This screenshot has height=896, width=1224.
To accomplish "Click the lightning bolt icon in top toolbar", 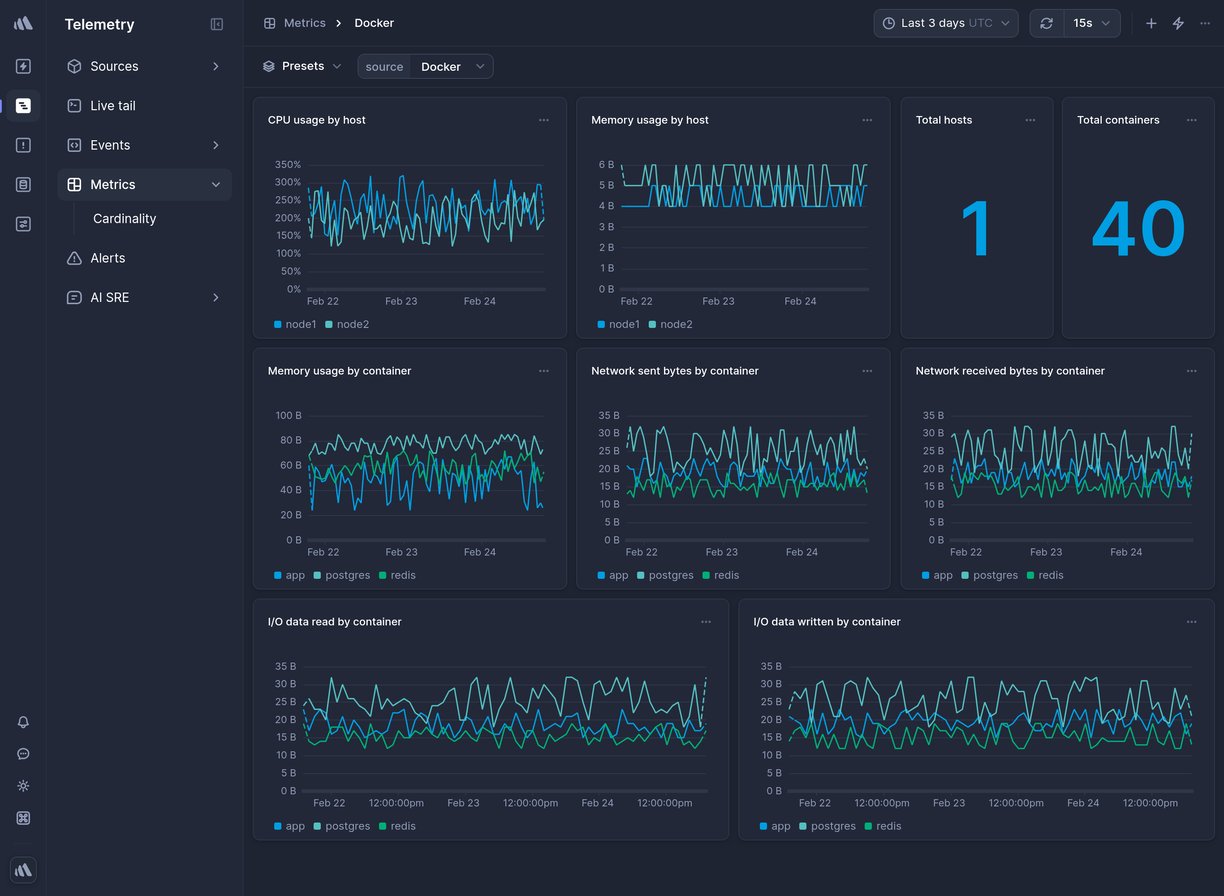I will coord(1178,22).
